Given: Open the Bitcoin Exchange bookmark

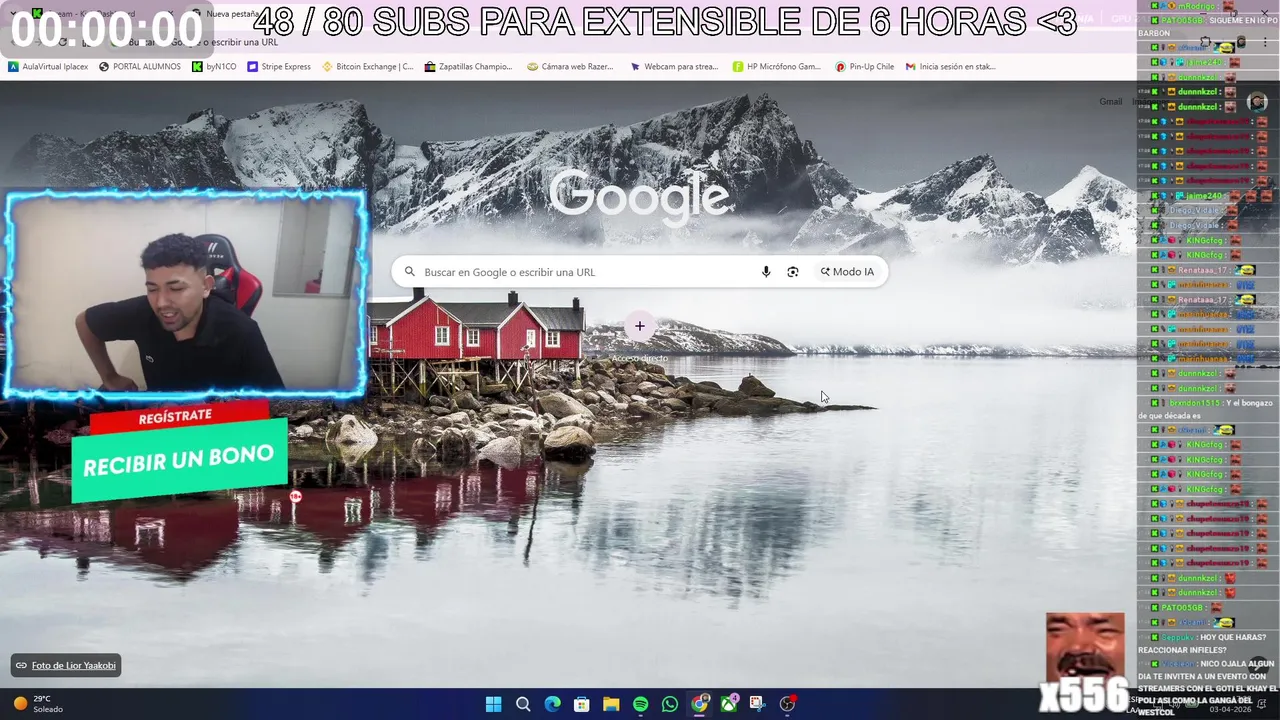Looking at the screenshot, I should click(x=367, y=67).
